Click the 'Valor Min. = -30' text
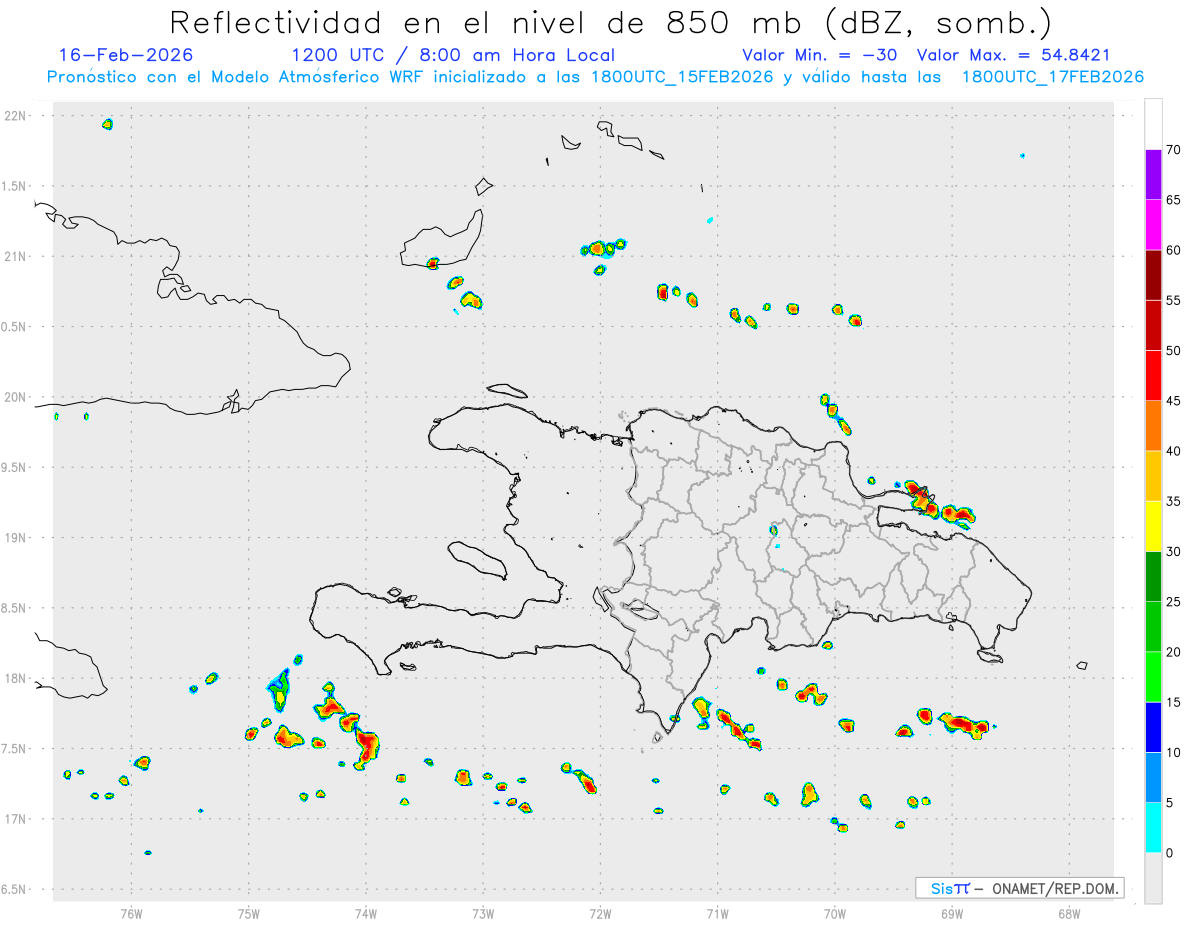Image resolution: width=1200 pixels, height=927 pixels. click(x=819, y=55)
